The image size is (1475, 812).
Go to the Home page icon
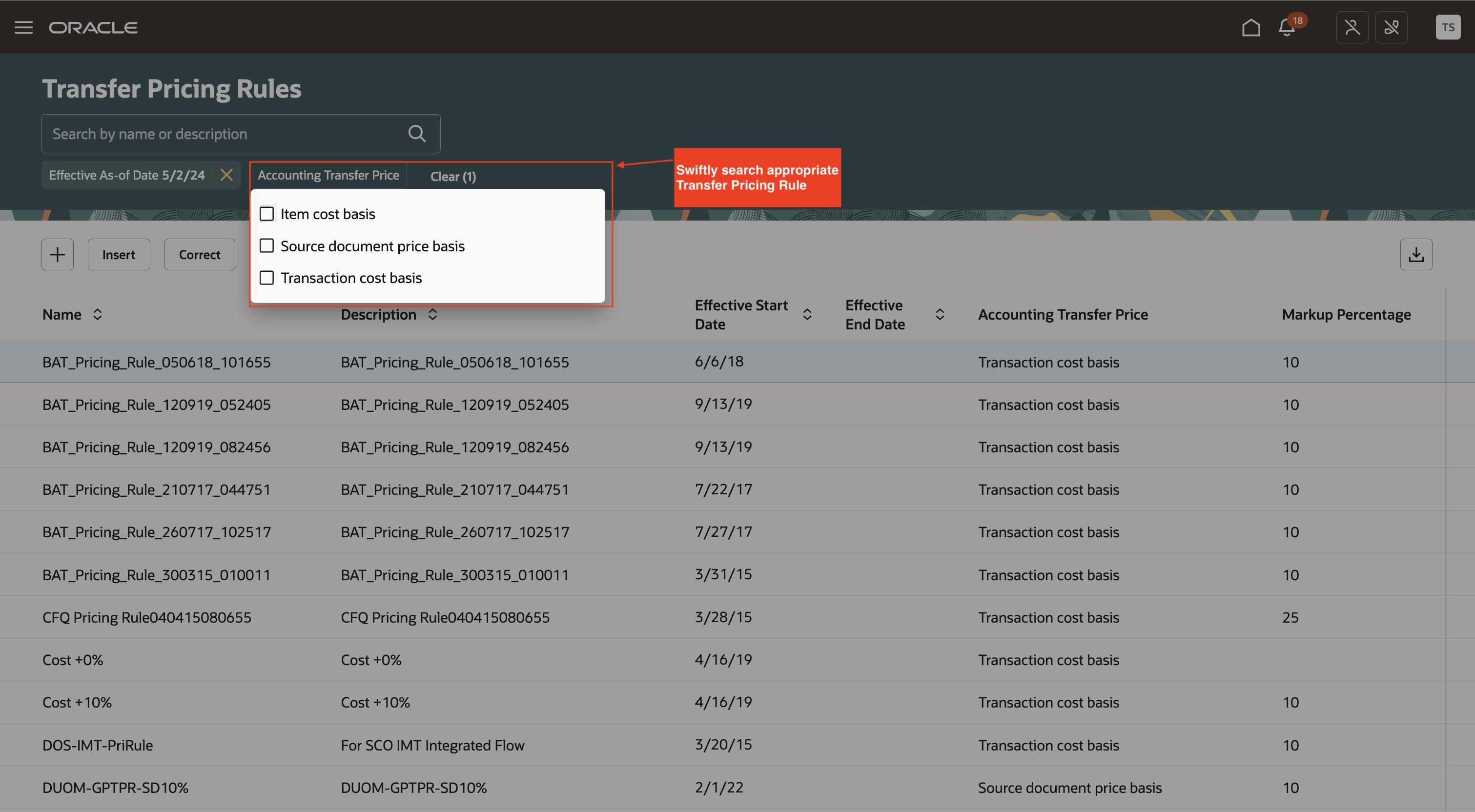pyautogui.click(x=1250, y=27)
